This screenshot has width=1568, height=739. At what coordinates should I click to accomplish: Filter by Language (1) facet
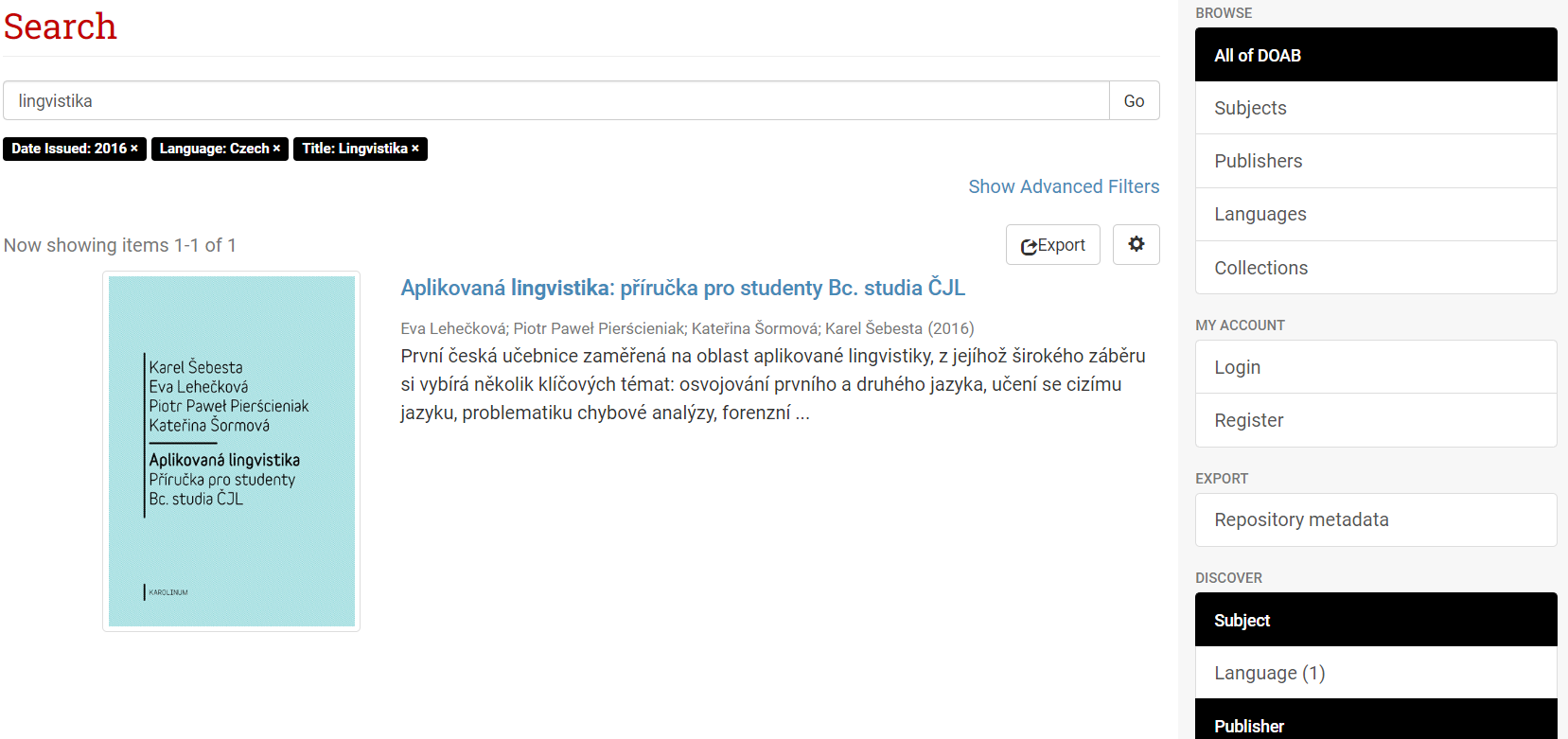pos(1376,673)
